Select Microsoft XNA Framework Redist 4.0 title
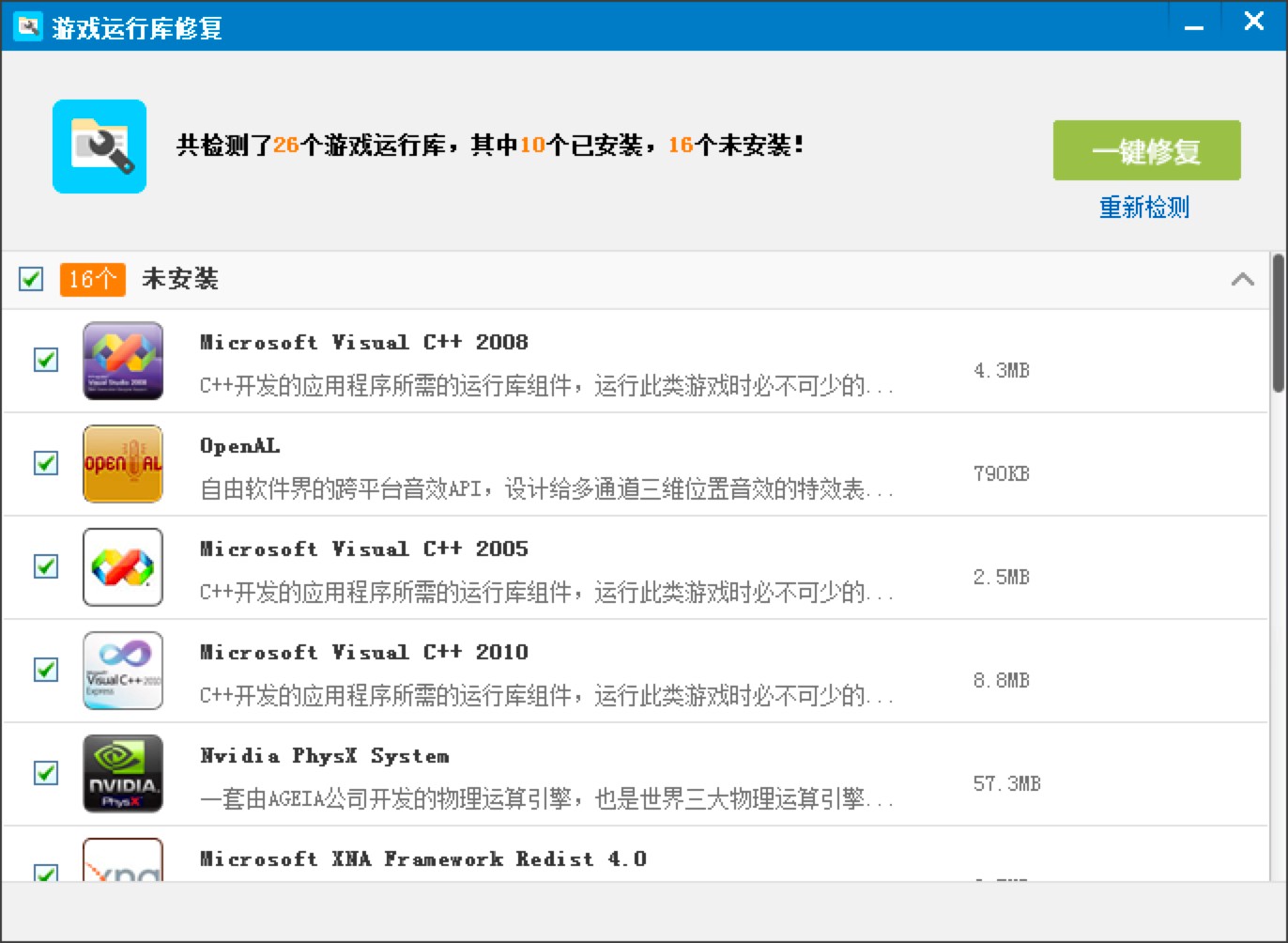The image size is (1288, 943). 423,858
